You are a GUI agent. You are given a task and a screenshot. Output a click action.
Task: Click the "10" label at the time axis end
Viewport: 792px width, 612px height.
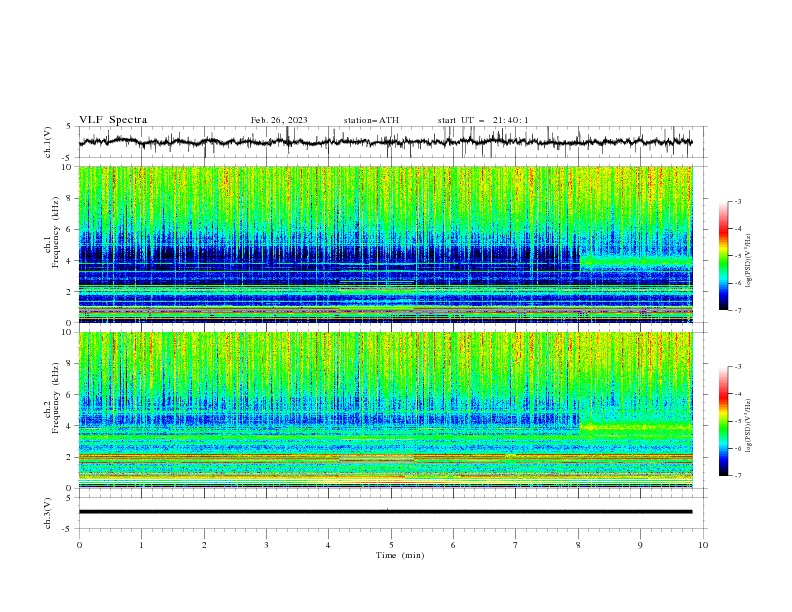pos(703,545)
